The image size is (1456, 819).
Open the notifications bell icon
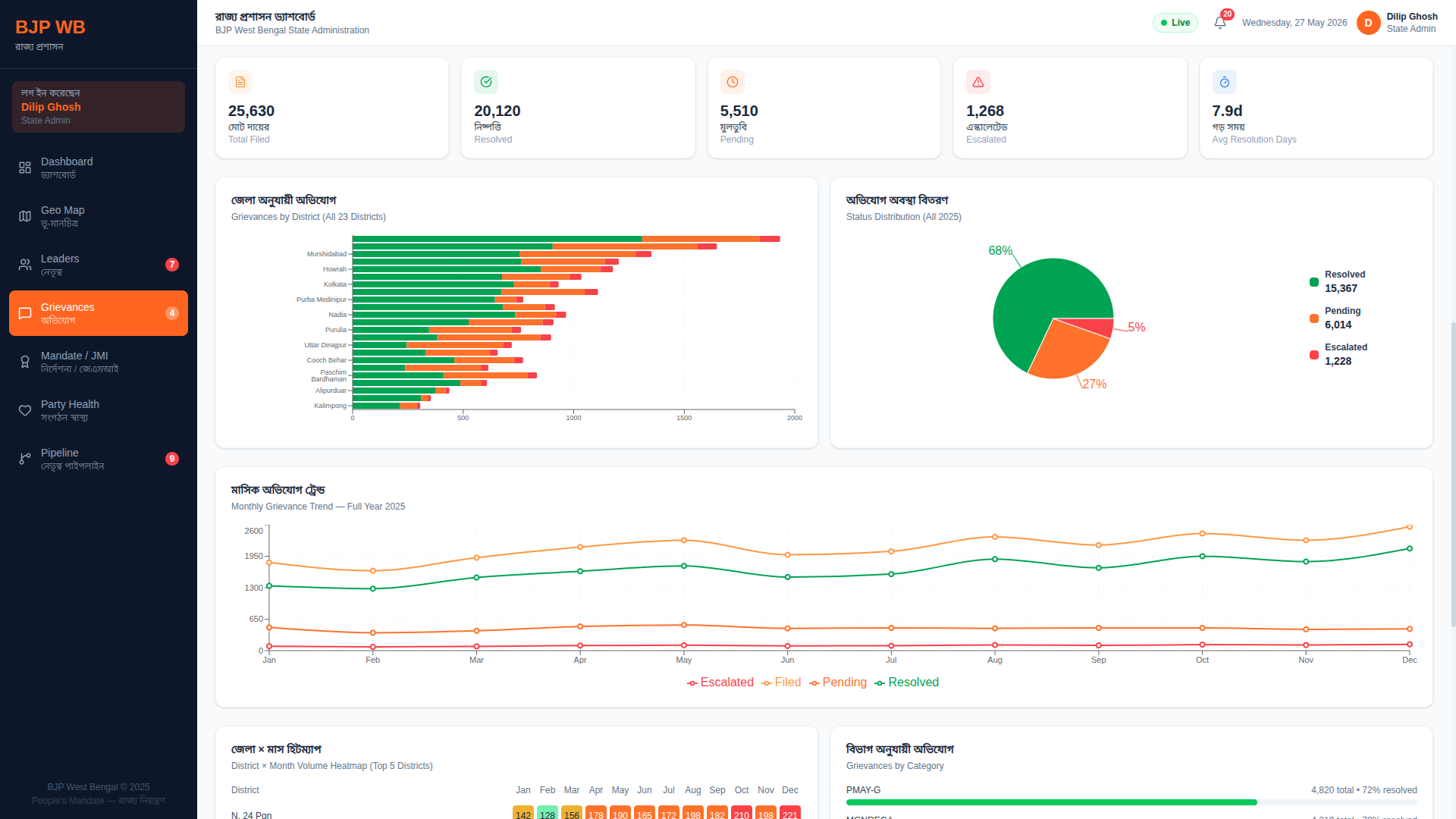pyautogui.click(x=1219, y=23)
